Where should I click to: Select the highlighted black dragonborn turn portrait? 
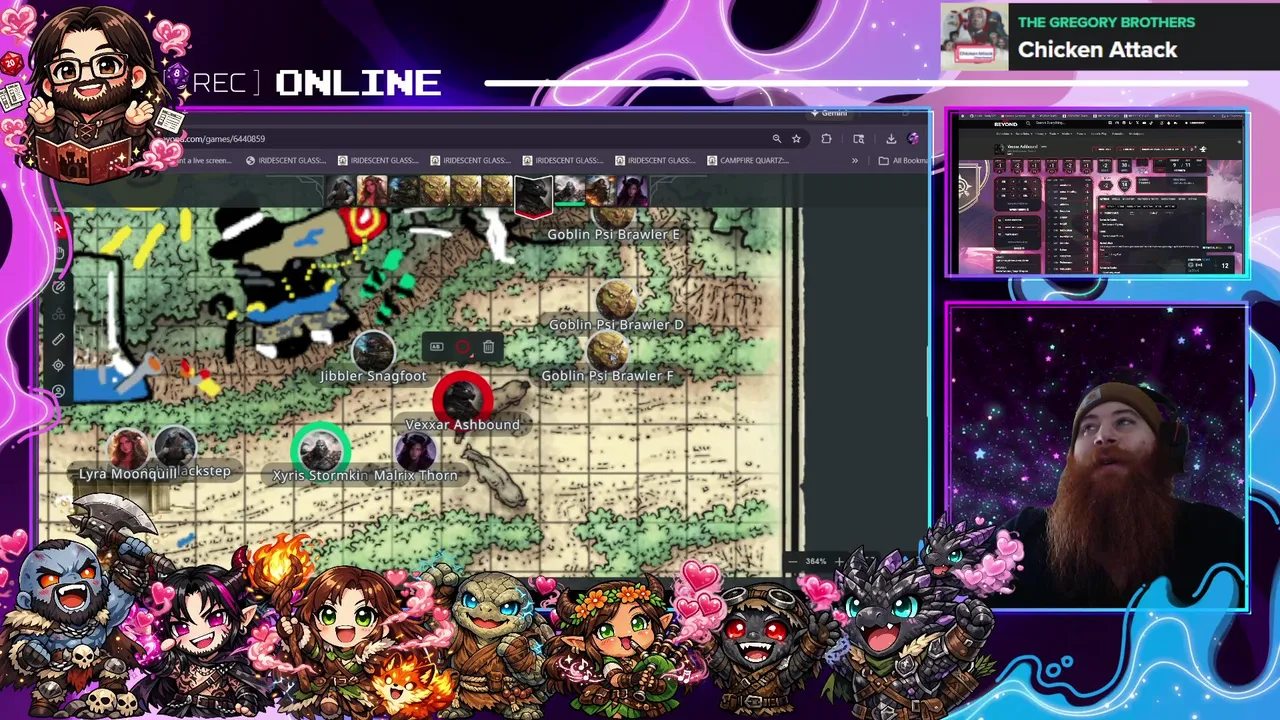click(x=533, y=195)
